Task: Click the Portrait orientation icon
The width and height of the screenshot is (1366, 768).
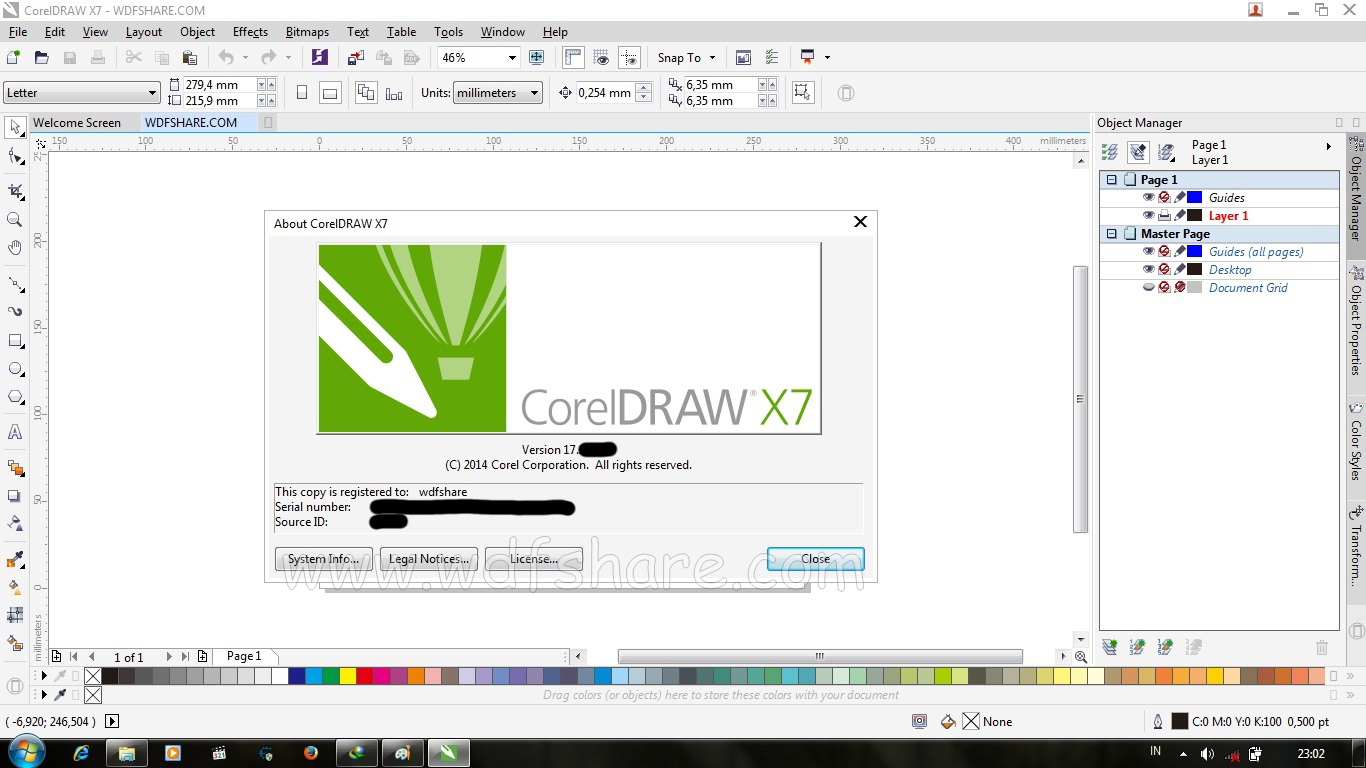Action: pyautogui.click(x=302, y=93)
